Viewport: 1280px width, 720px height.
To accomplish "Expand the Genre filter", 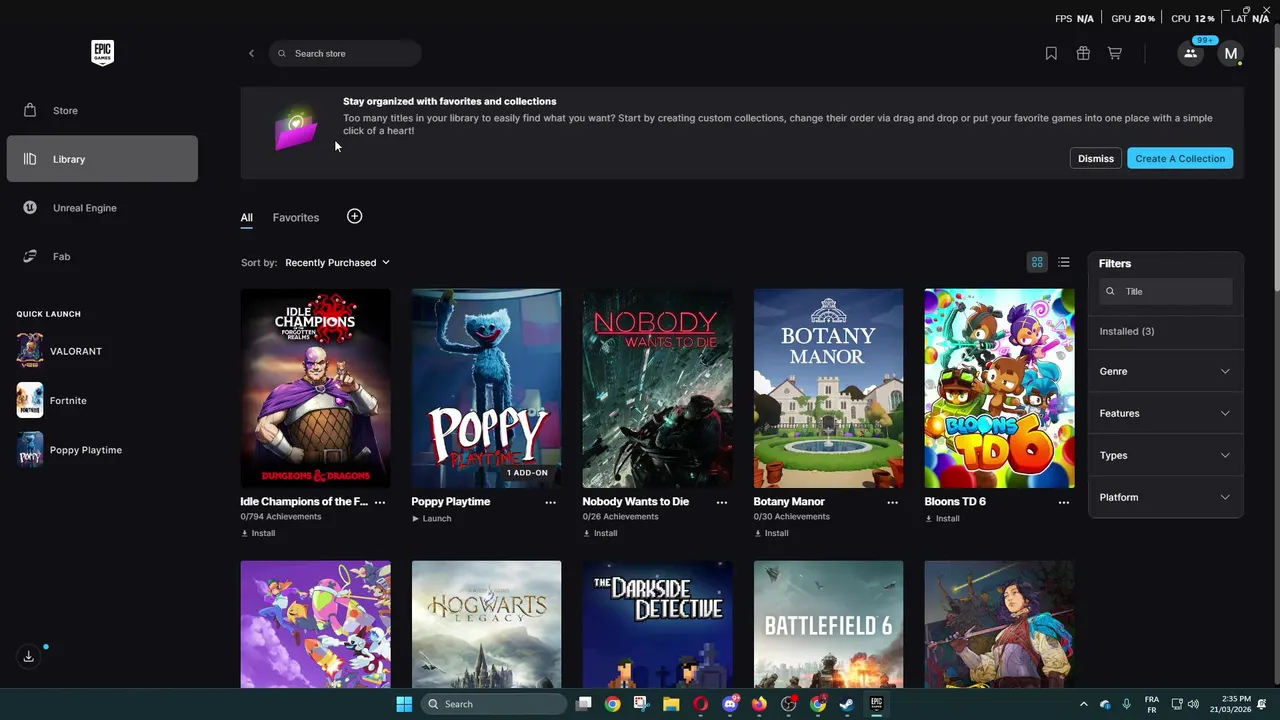I will [x=1165, y=371].
